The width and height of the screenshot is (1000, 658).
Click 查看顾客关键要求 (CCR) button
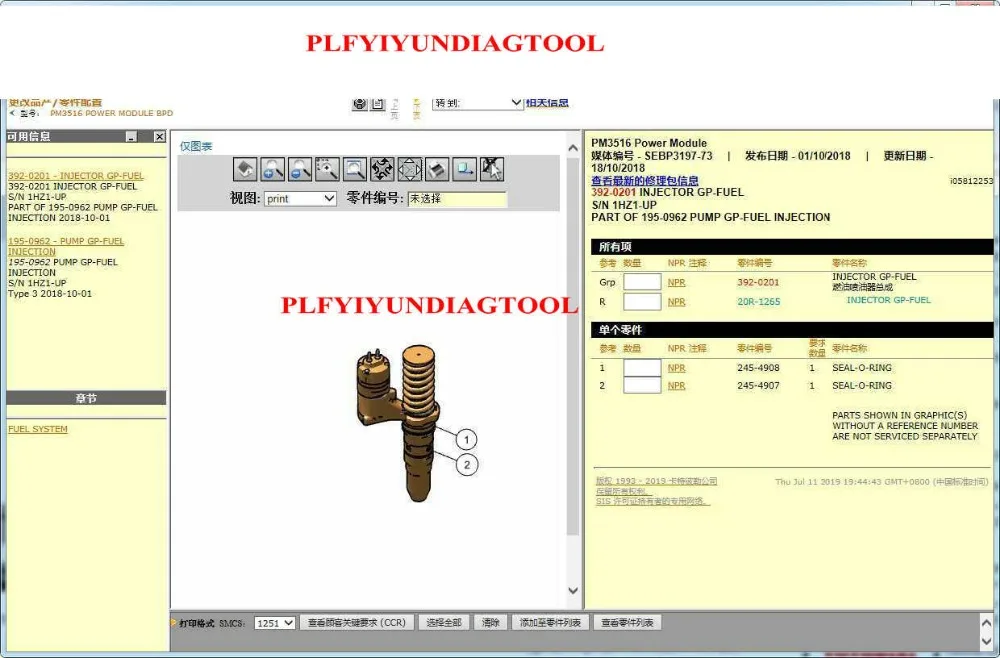tap(357, 622)
